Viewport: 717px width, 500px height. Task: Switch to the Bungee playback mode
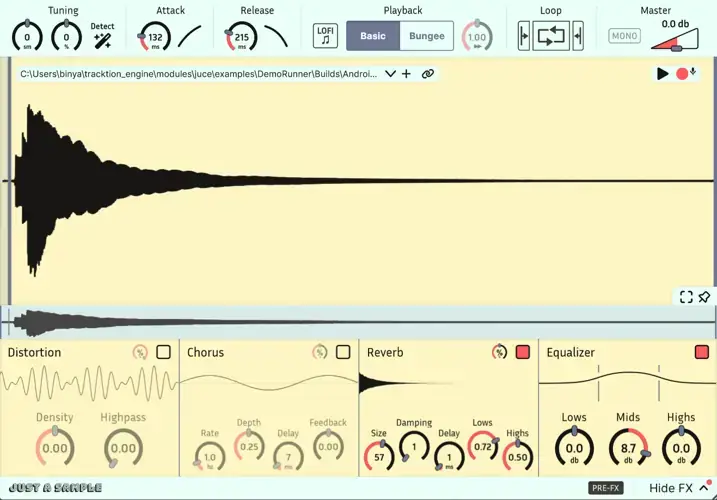pyautogui.click(x=427, y=36)
